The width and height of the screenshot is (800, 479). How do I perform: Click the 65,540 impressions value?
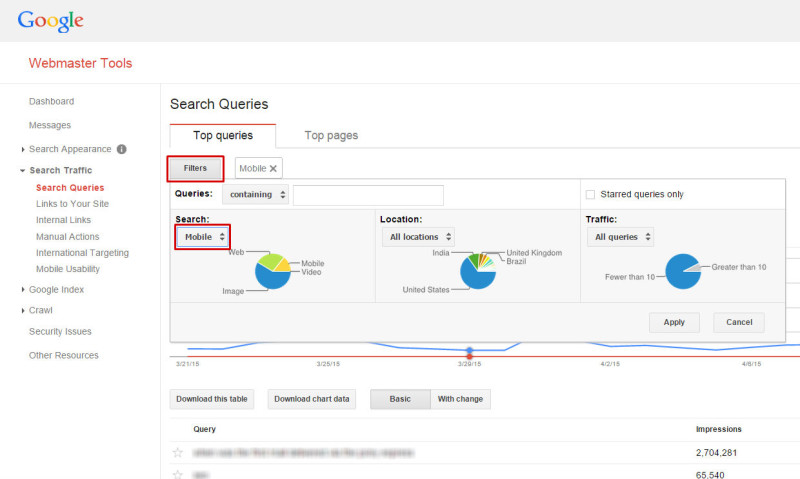(710, 475)
